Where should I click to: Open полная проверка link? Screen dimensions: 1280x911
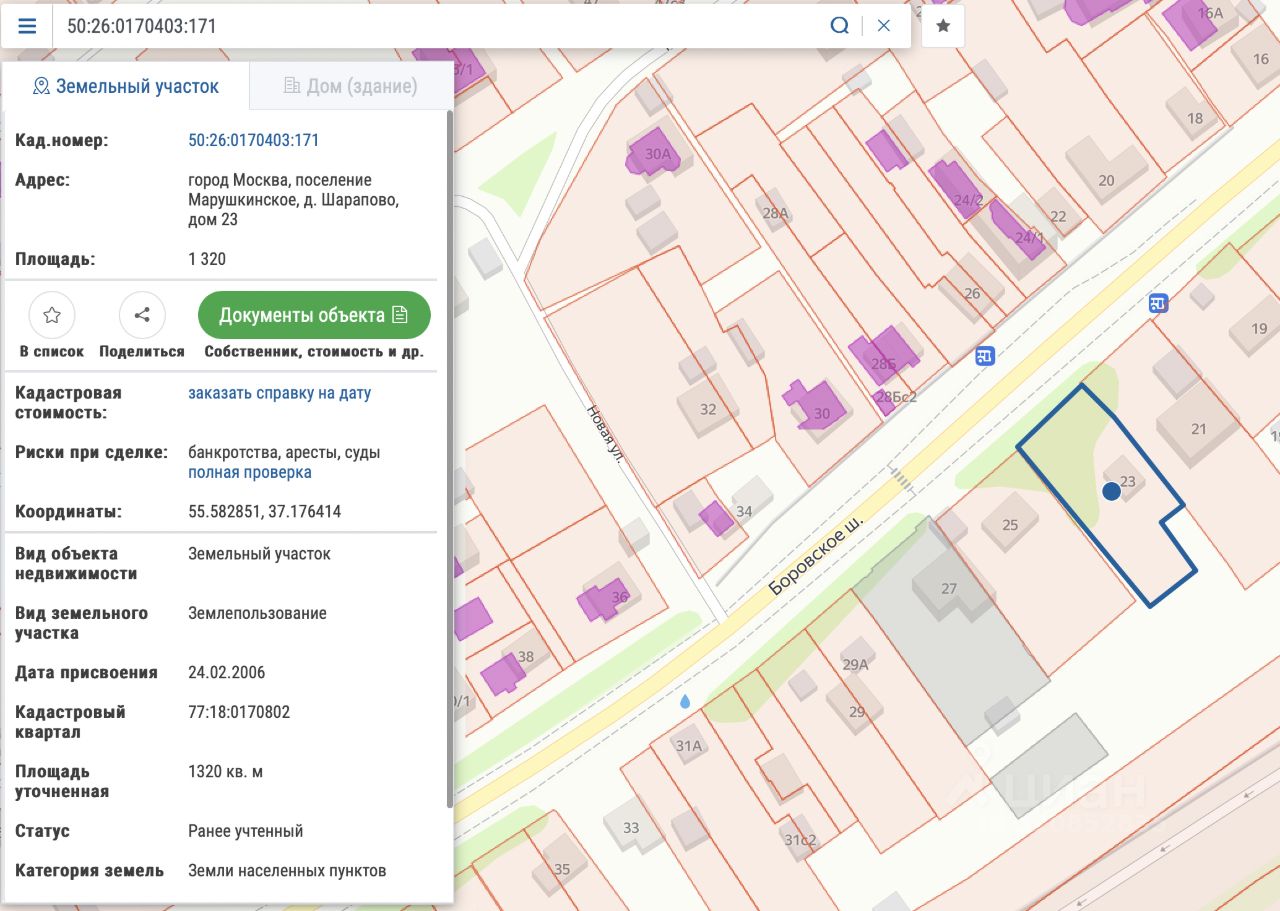tap(250, 472)
